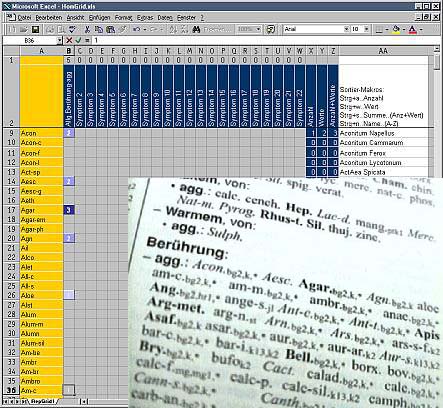Image resolution: width=443 pixels, height=408 pixels.
Task: Open Find using the binoculars icon
Action: coord(196,29)
